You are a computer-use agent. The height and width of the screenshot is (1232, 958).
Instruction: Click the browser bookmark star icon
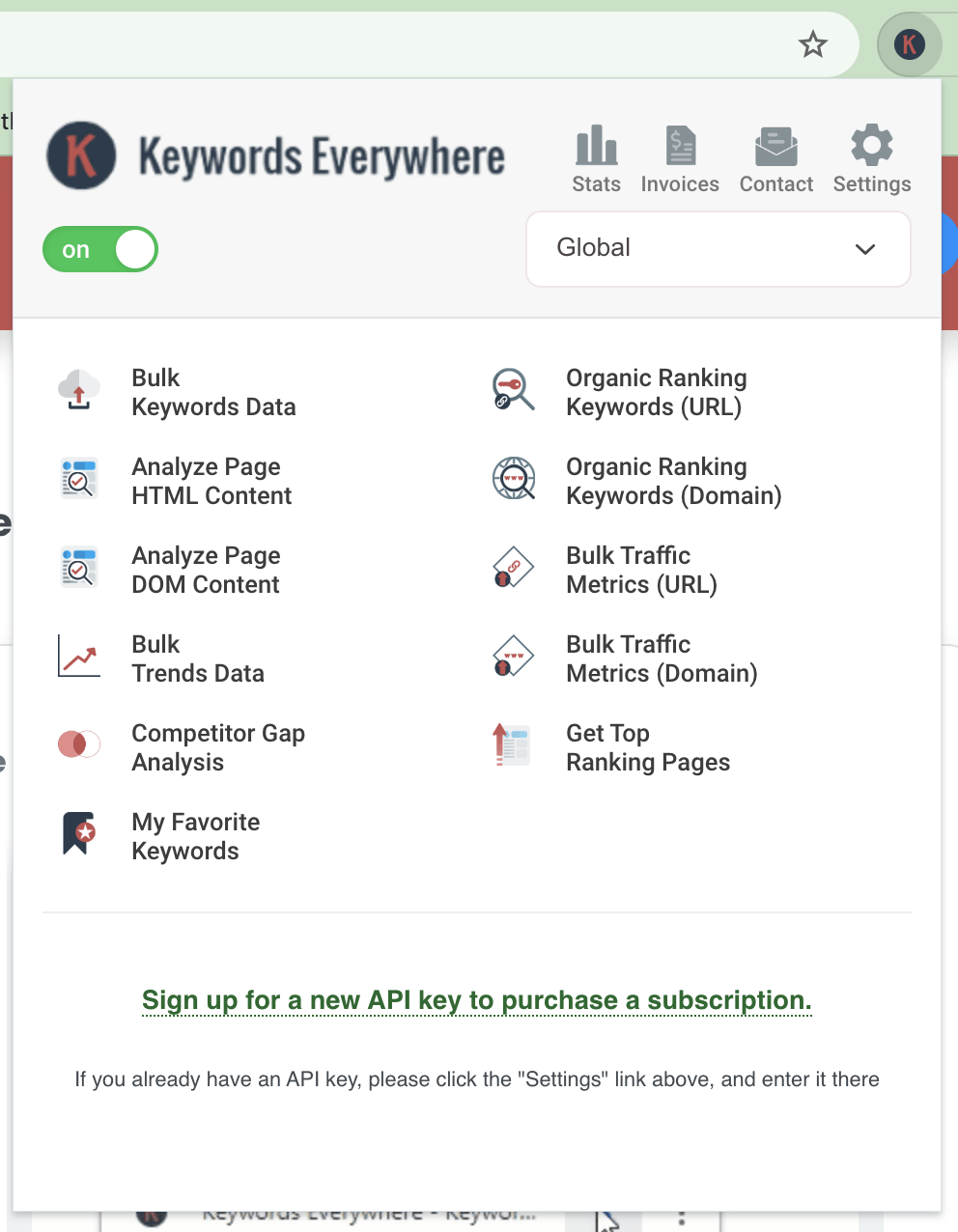pos(813,44)
